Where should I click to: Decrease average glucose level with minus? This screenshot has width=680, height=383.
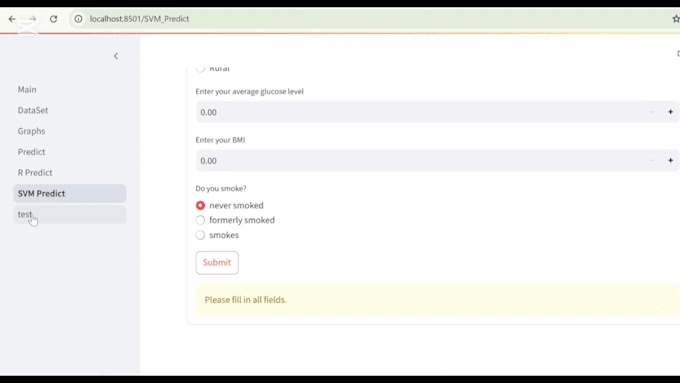652,112
